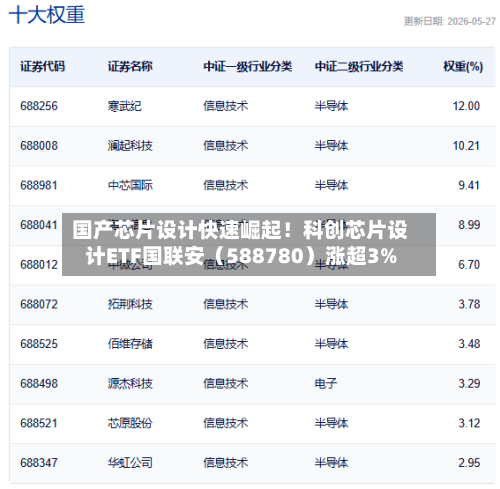
Task: Select the stock name 澜起科技
Action: point(130,146)
